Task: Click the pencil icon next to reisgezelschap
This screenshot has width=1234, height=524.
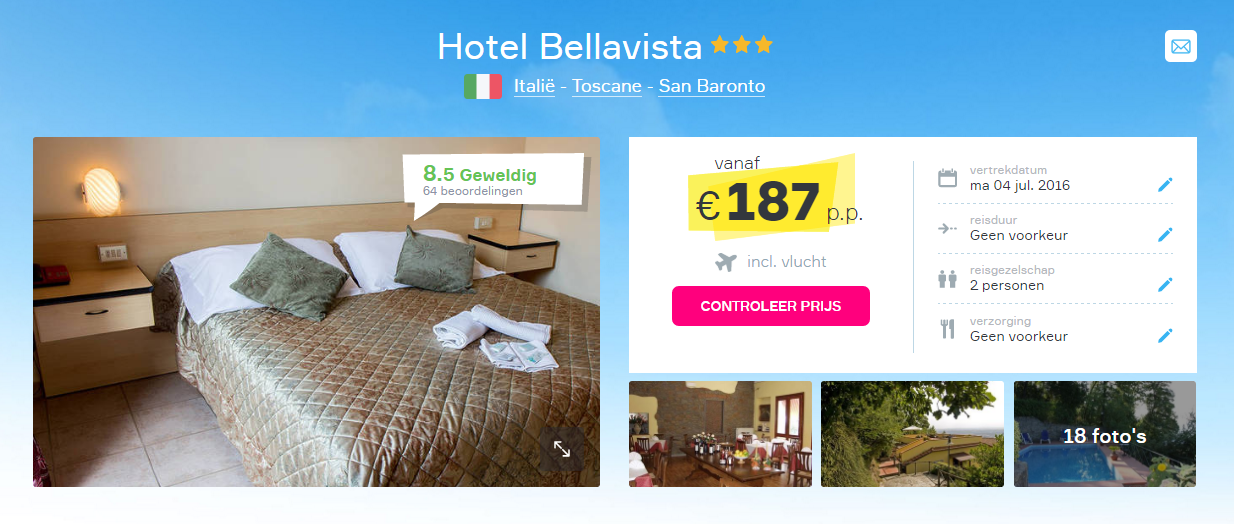Action: pos(1164,284)
